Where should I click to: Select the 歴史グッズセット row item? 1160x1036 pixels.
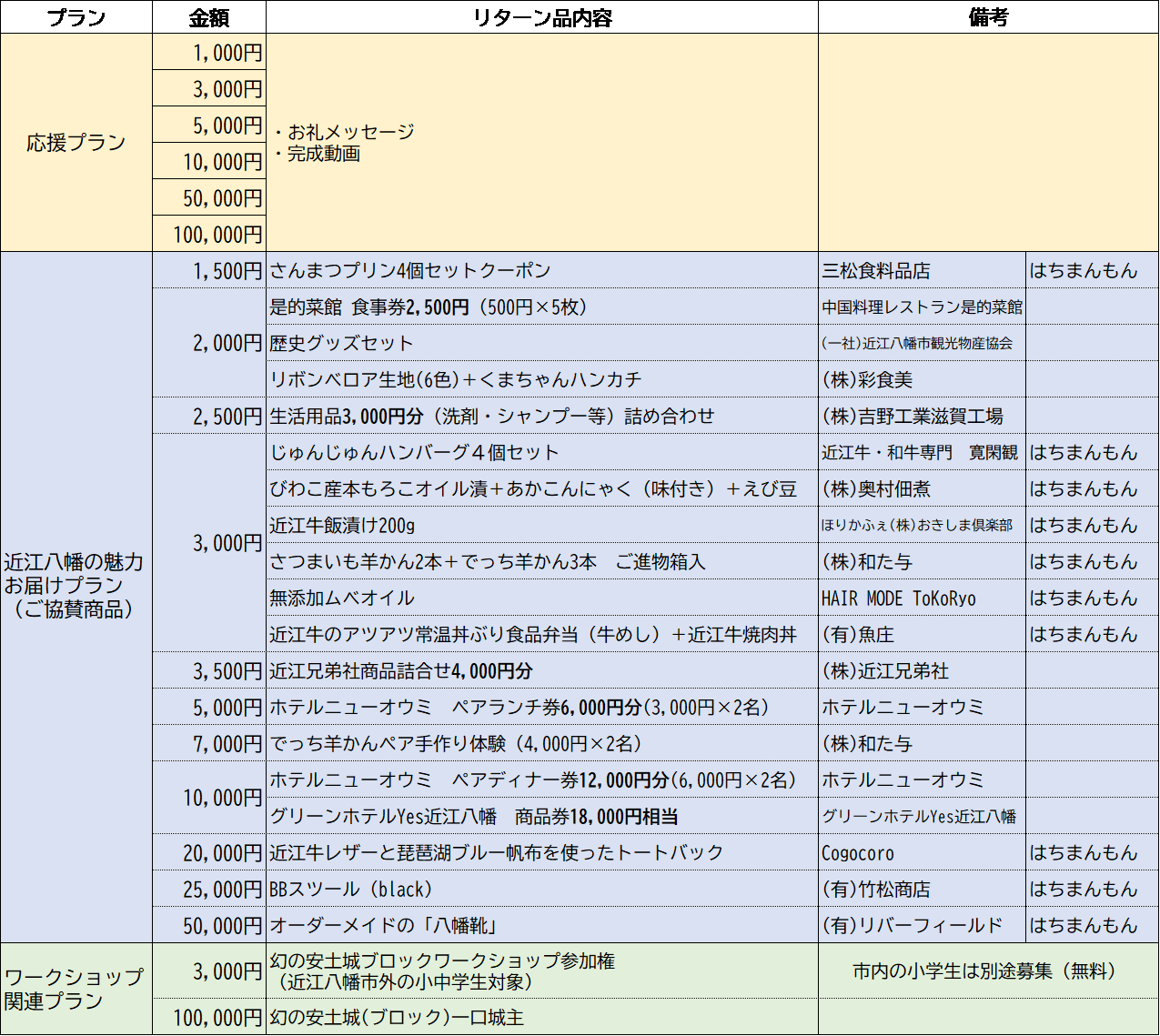(x=342, y=343)
